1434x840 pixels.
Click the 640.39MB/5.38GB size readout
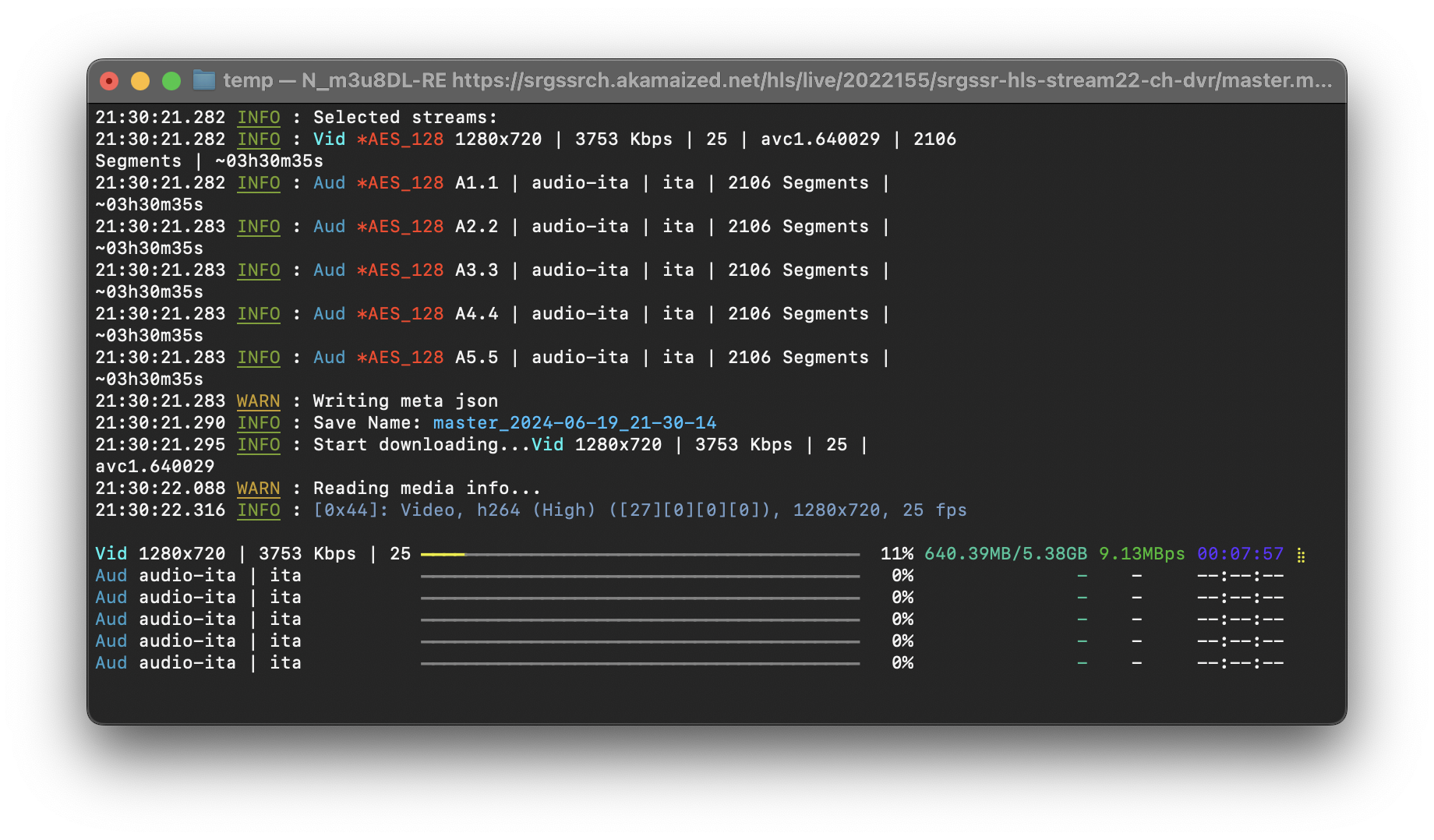pyautogui.click(x=1005, y=554)
